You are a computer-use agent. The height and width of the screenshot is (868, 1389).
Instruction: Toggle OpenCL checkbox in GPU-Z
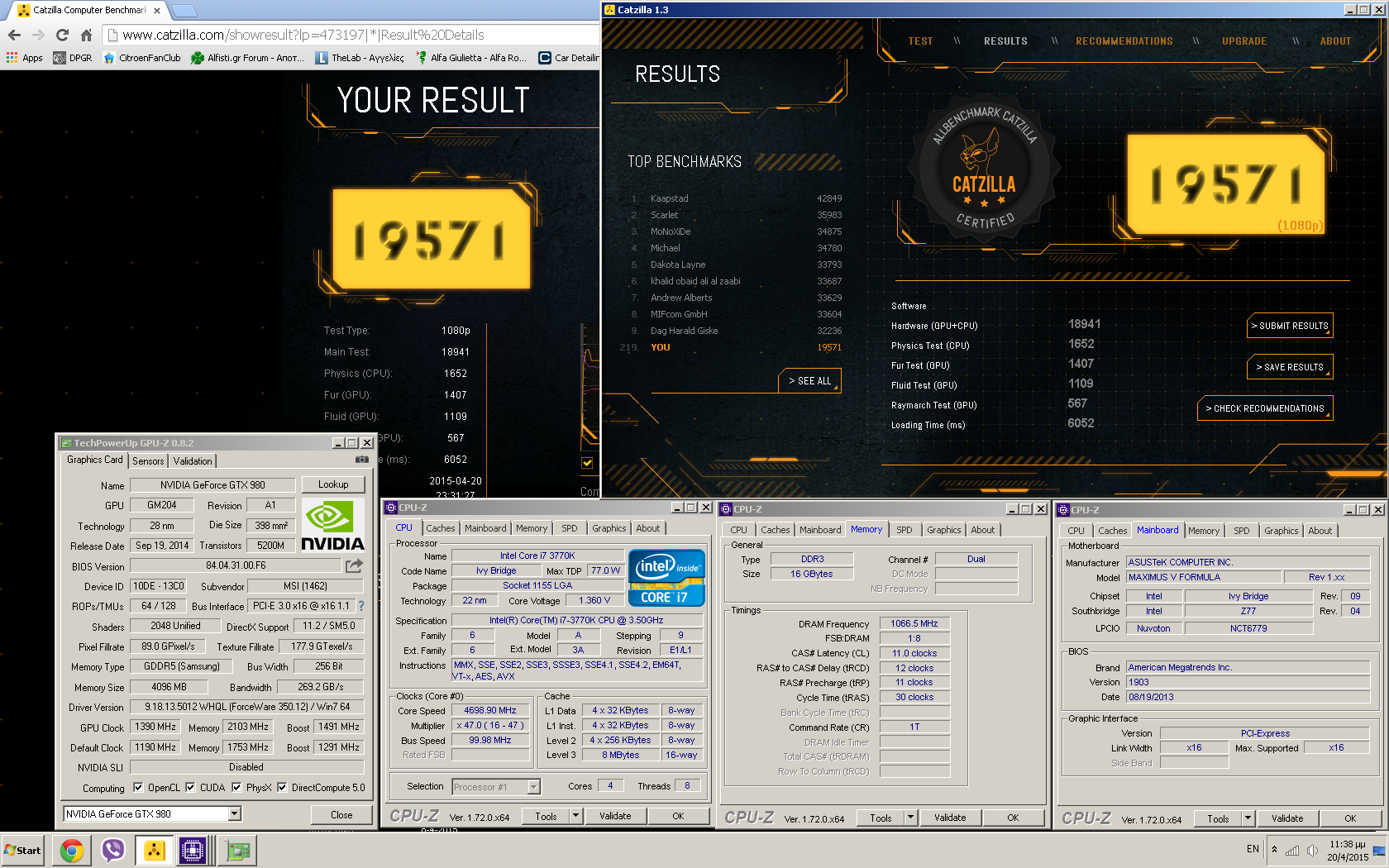point(138,787)
